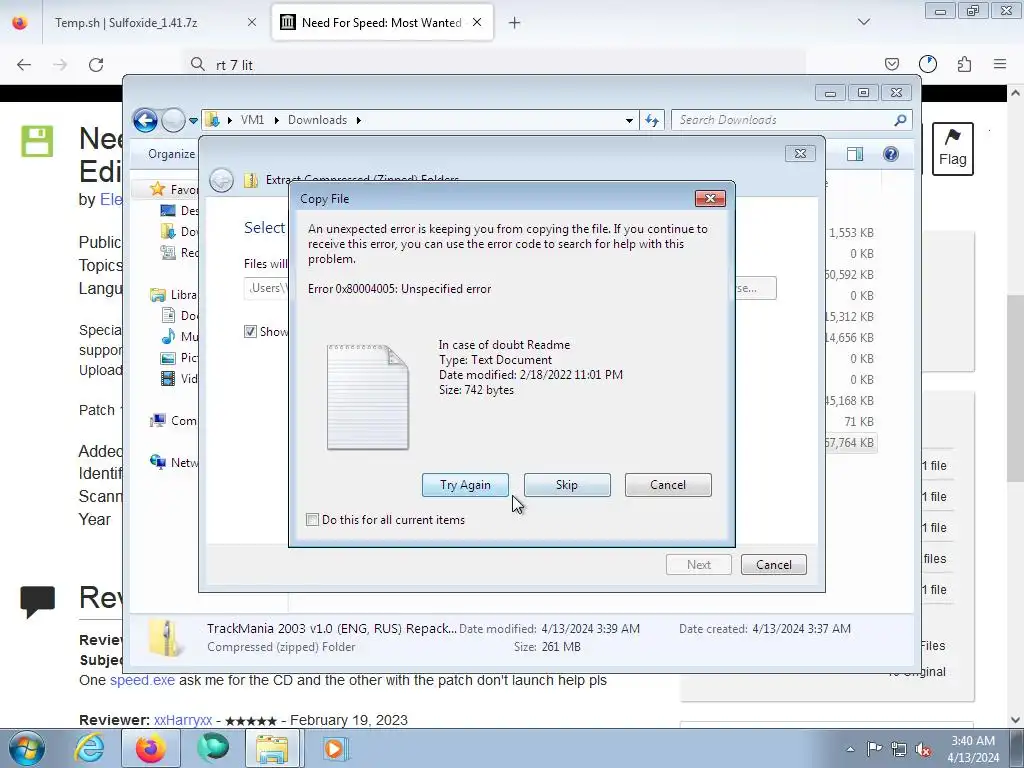The image size is (1024, 768).
Task: Switch to Need For Speed browser tab
Action: pyautogui.click(x=381, y=23)
